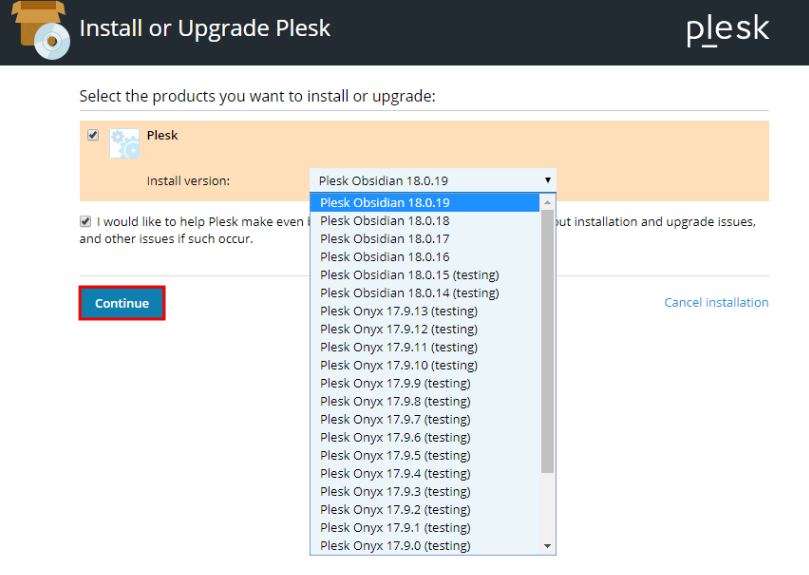Select Plesk Onyx 17.9.10 (testing)
The height and width of the screenshot is (575, 809).
click(425, 365)
